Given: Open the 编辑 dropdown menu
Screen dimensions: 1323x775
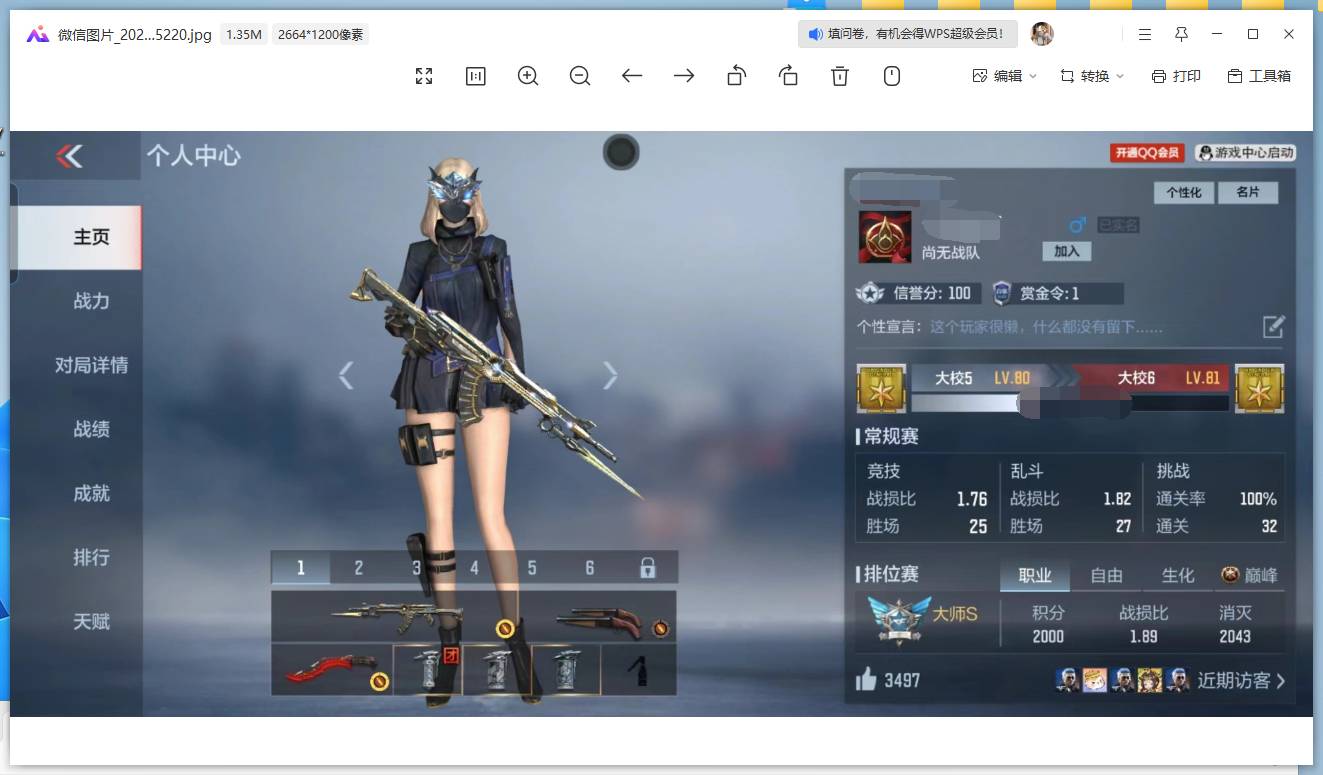Looking at the screenshot, I should pos(1005,76).
